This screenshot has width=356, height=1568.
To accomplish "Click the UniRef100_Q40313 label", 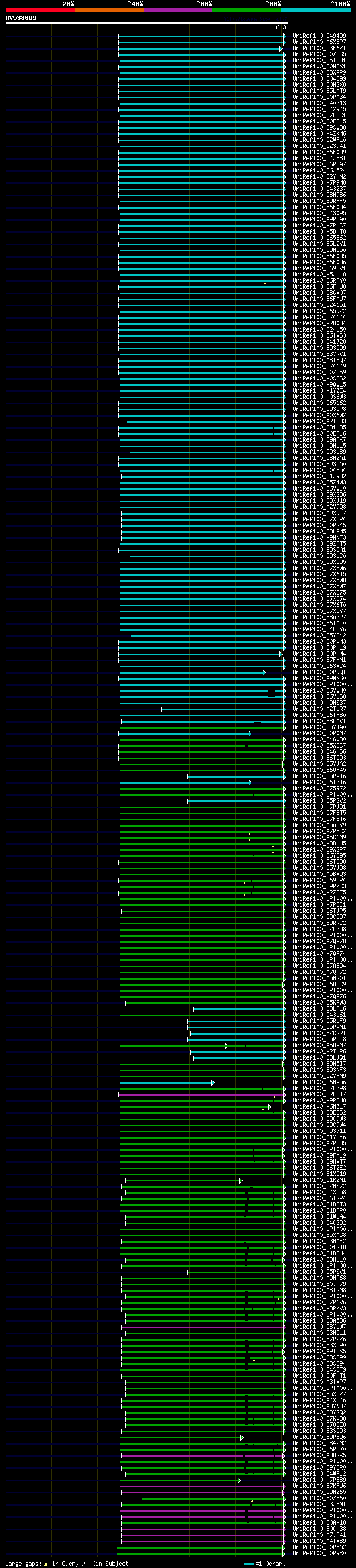I will pyautogui.click(x=319, y=103).
